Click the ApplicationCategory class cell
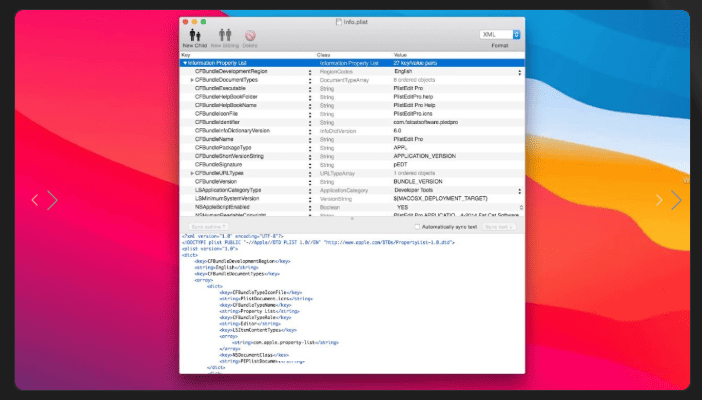The width and height of the screenshot is (702, 400). (344, 191)
